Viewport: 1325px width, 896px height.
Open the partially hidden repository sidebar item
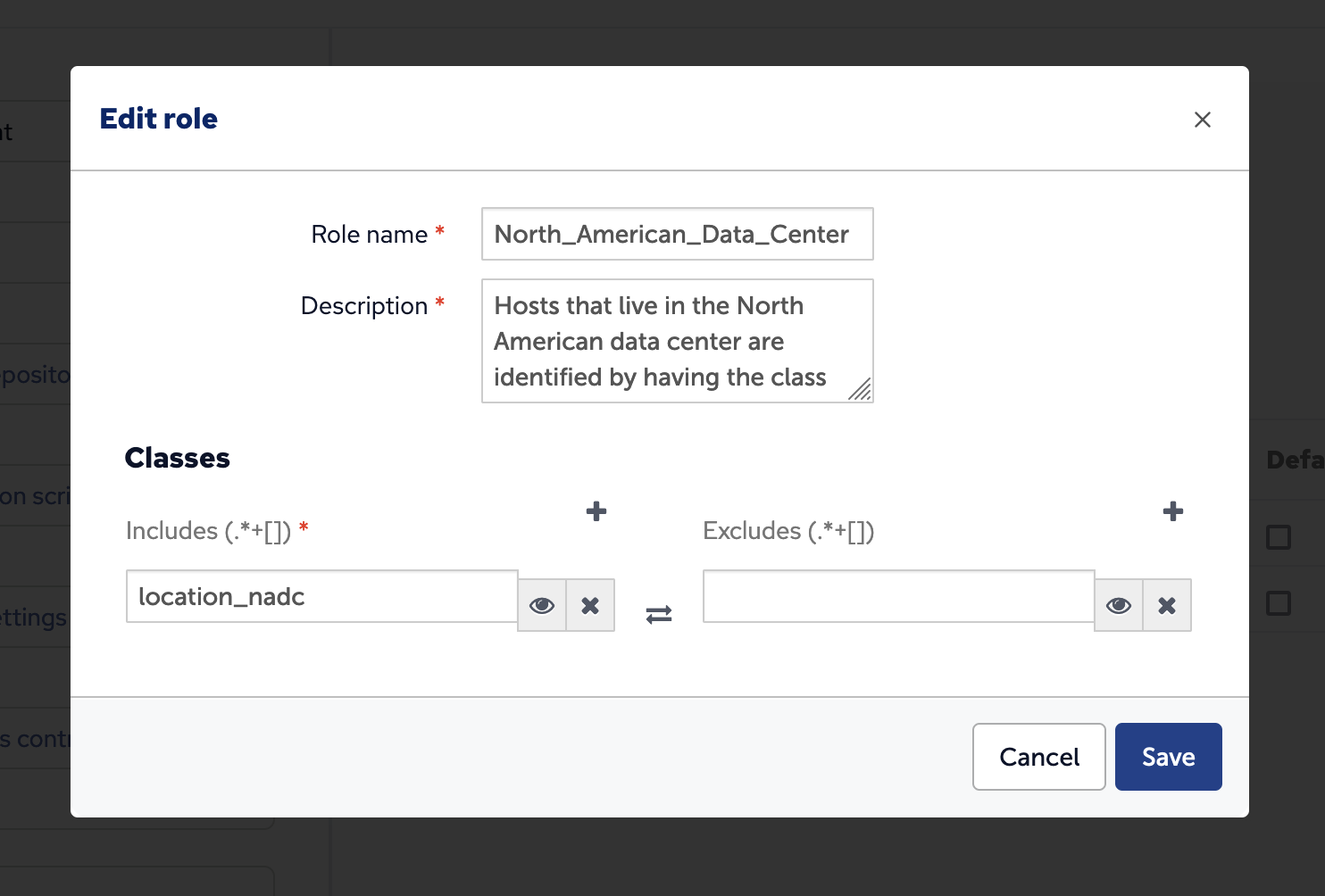point(34,375)
